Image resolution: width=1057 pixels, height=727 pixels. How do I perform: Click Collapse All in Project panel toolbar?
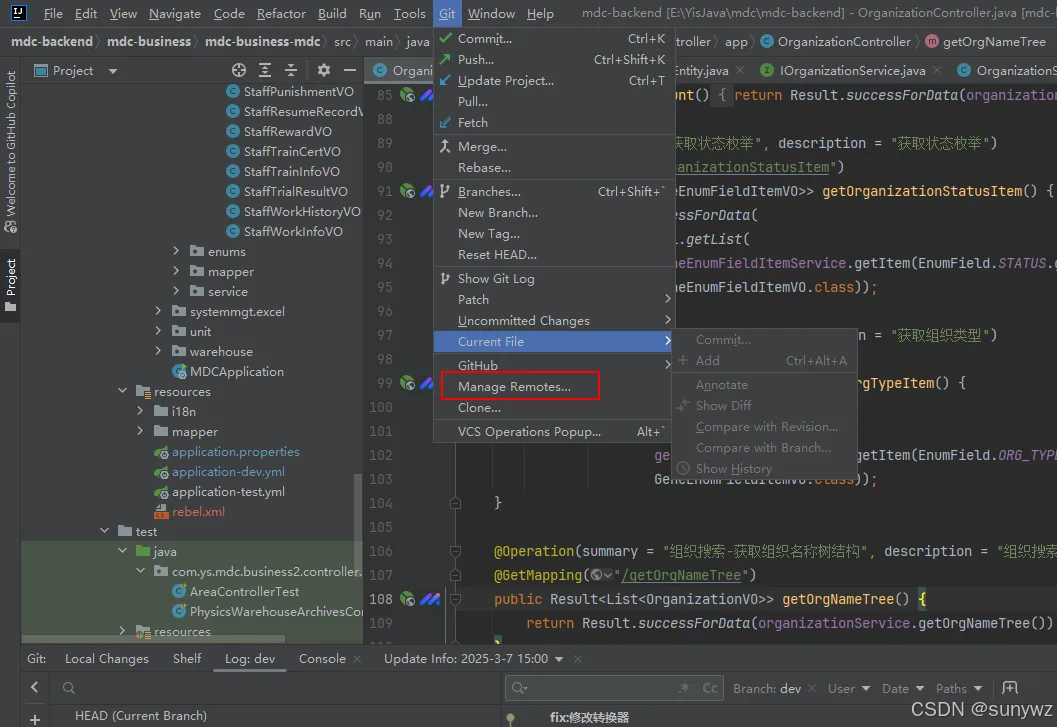tap(291, 70)
